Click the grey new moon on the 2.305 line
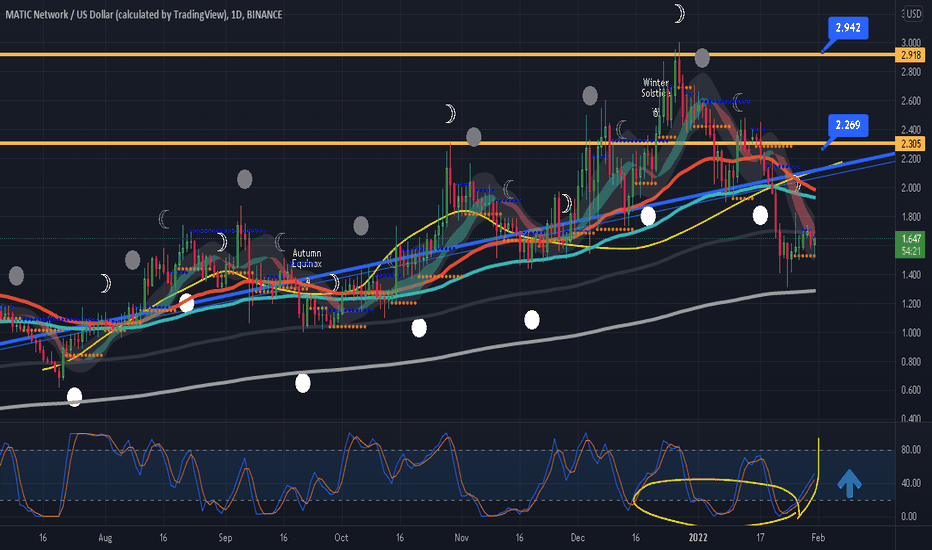Screen dimensions: 932x550 (474, 137)
